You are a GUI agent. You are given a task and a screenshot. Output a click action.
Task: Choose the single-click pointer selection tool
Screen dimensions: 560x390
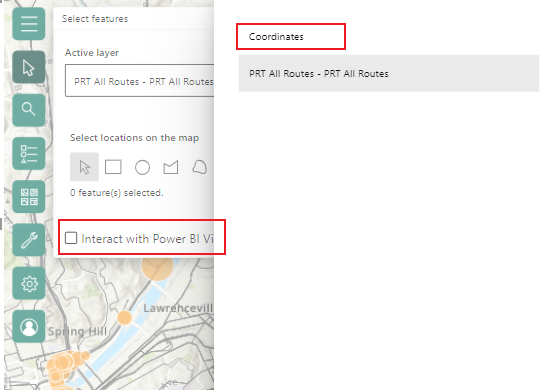84,167
